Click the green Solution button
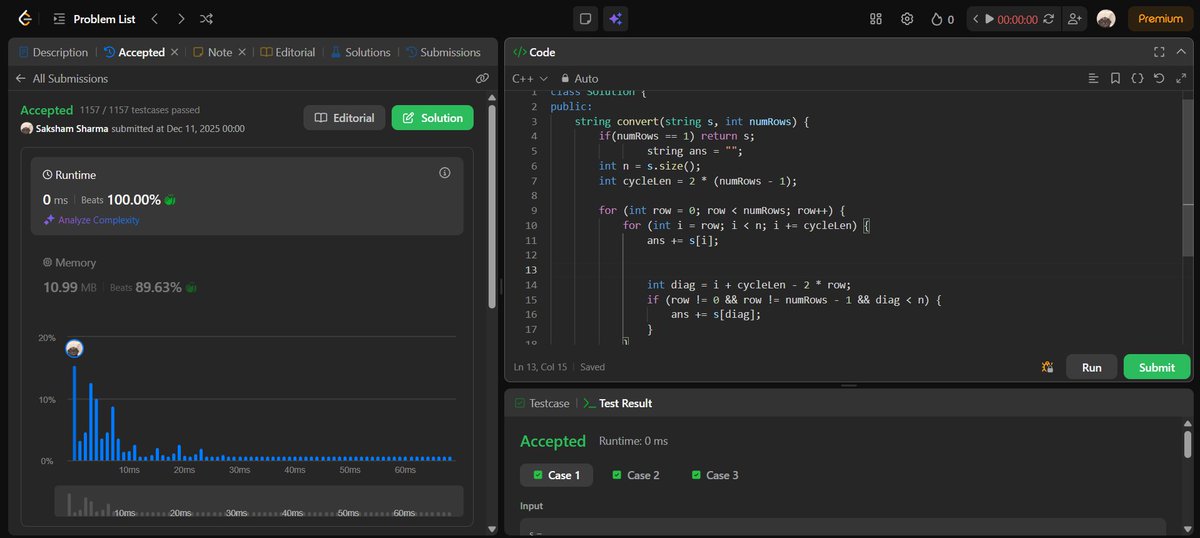Screen dimensions: 1200x538 [432, 118]
